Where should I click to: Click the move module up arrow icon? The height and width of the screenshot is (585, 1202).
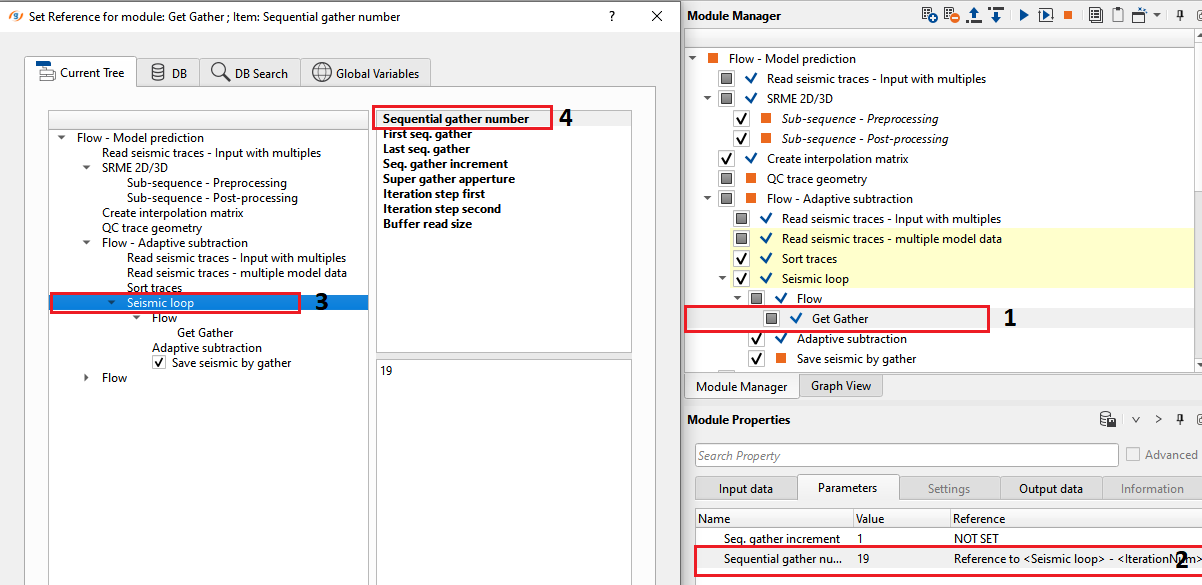pyautogui.click(x=976, y=15)
